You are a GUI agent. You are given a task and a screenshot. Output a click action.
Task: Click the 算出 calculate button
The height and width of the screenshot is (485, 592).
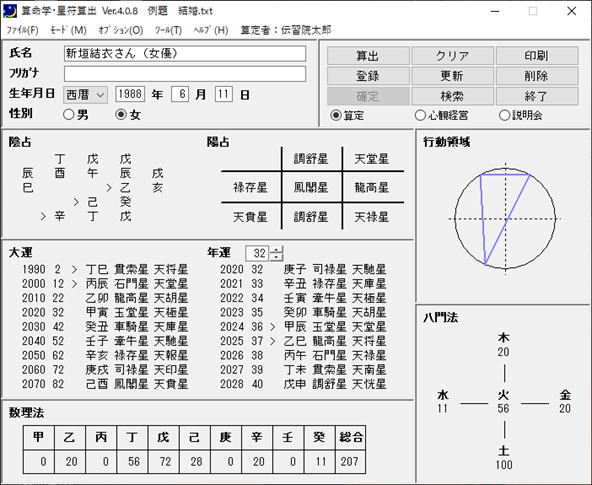pos(368,56)
